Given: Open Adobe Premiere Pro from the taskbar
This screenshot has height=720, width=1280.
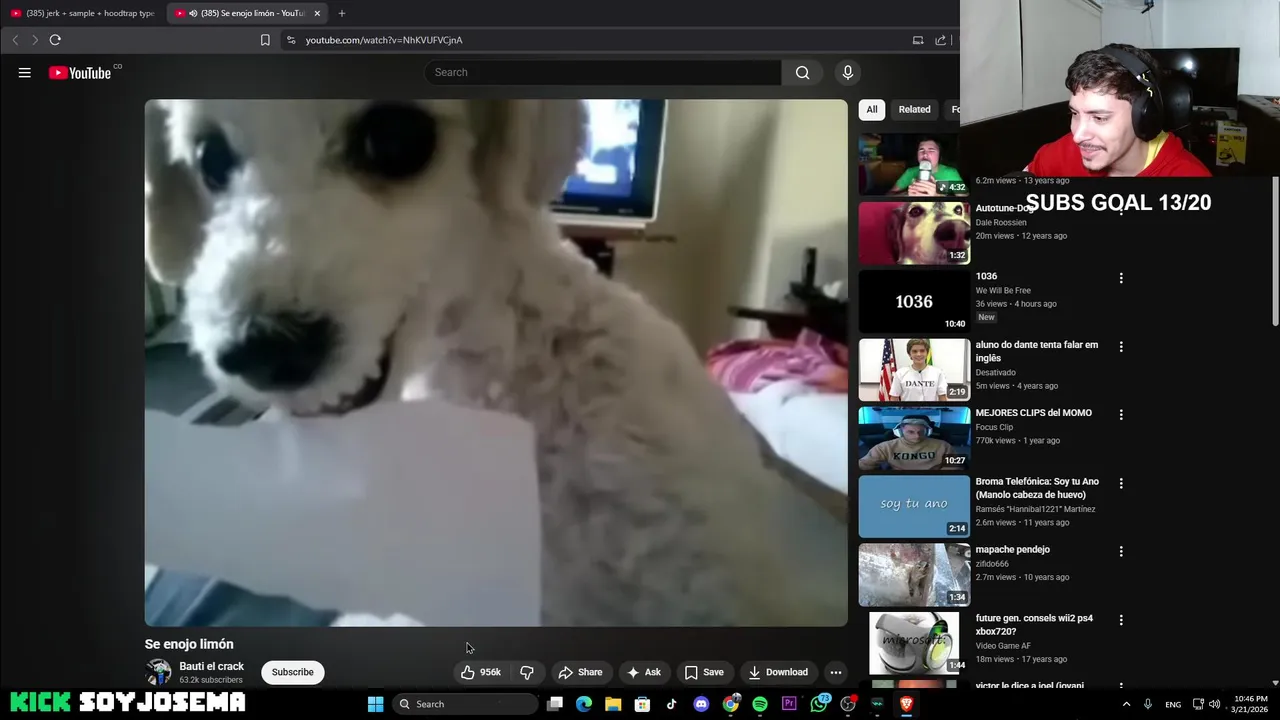Looking at the screenshot, I should pos(789,704).
